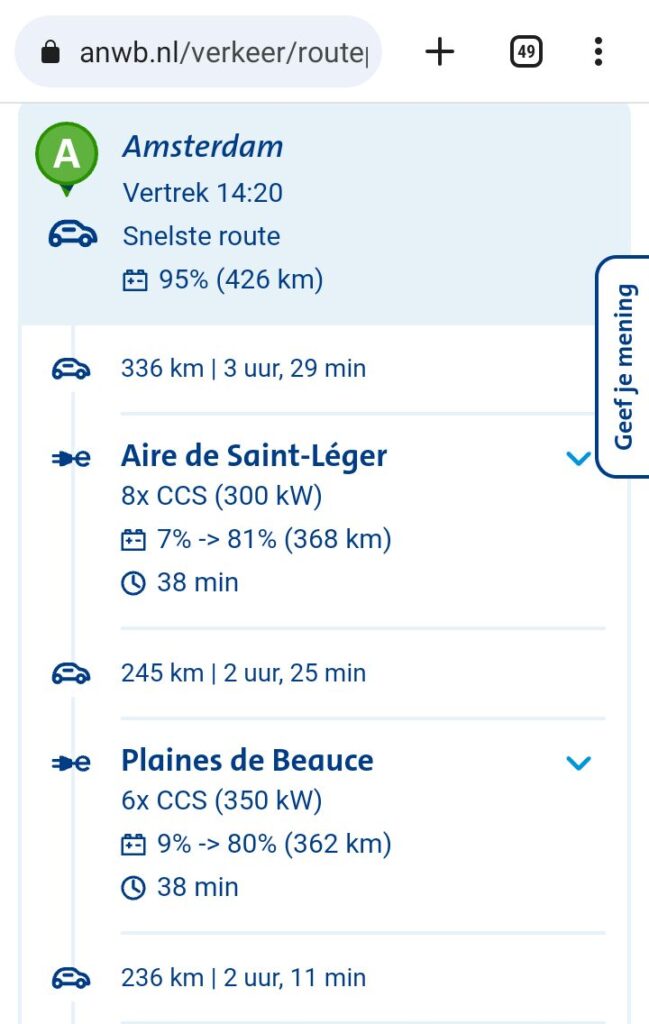Open the browser three-dot menu

tap(598, 52)
